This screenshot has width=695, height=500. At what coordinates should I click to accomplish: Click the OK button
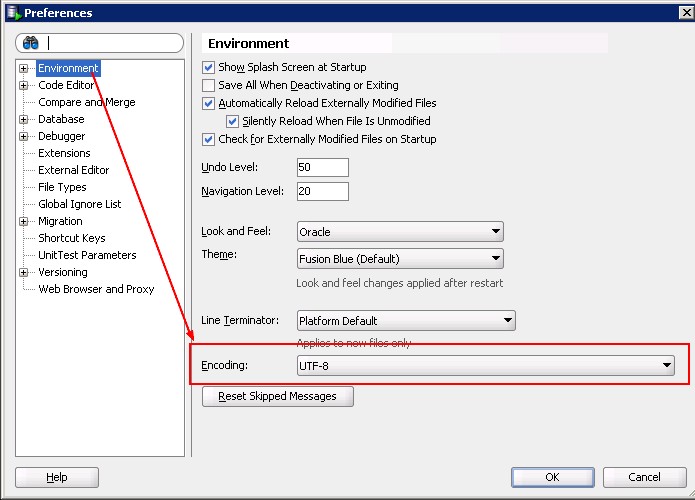pos(552,477)
